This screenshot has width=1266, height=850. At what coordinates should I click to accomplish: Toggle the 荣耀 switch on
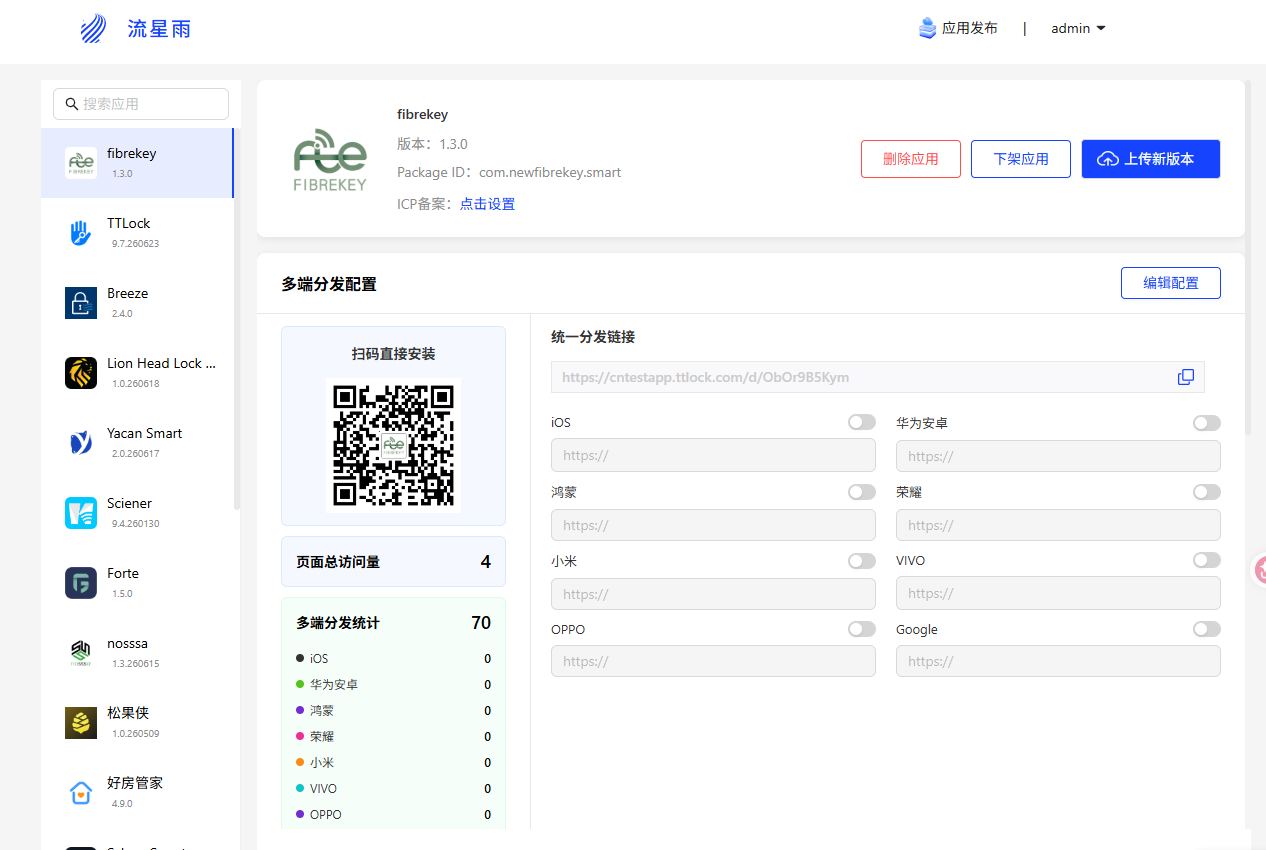[1207, 492]
